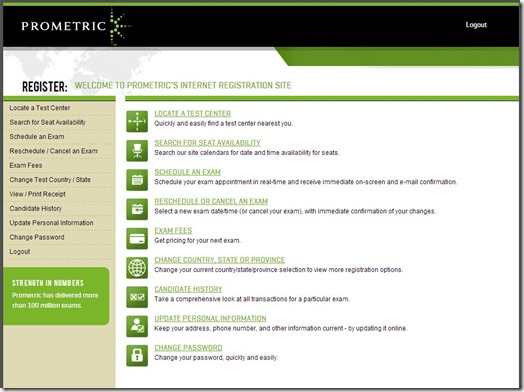The image size is (524, 392).
Task: Click Logout in the top header
Action: click(476, 25)
